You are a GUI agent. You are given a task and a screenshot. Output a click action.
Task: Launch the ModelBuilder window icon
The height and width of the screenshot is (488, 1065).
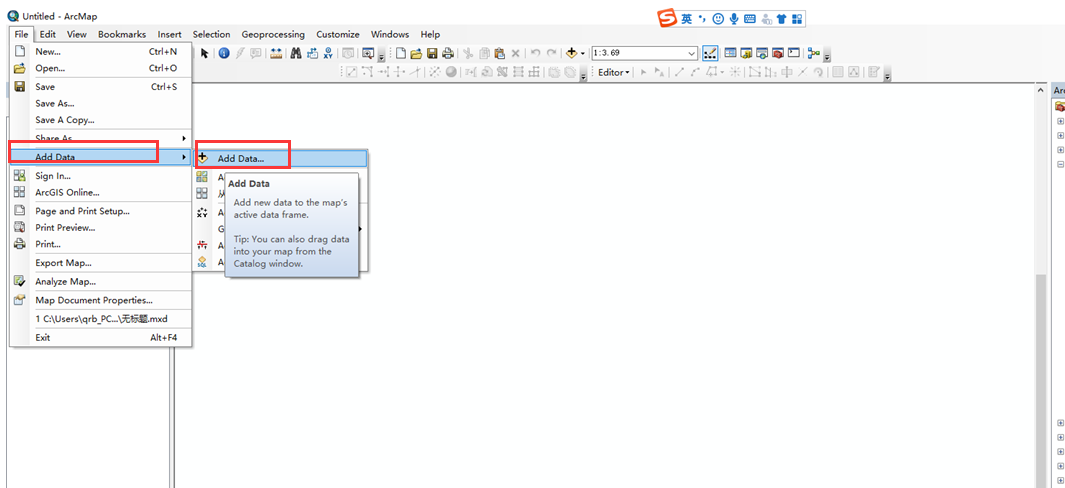tap(814, 53)
